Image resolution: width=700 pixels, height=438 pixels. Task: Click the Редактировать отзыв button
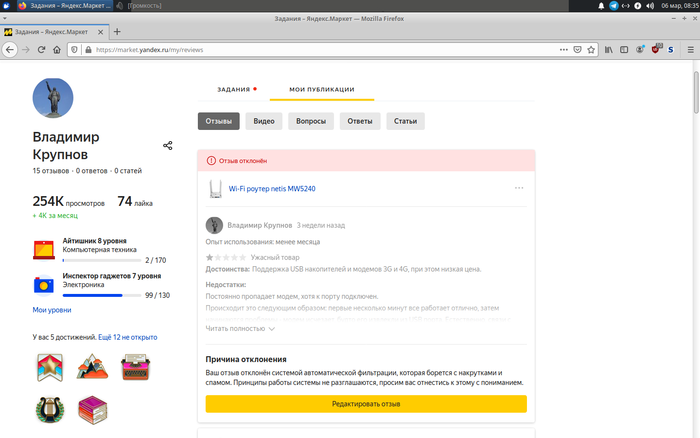[366, 404]
